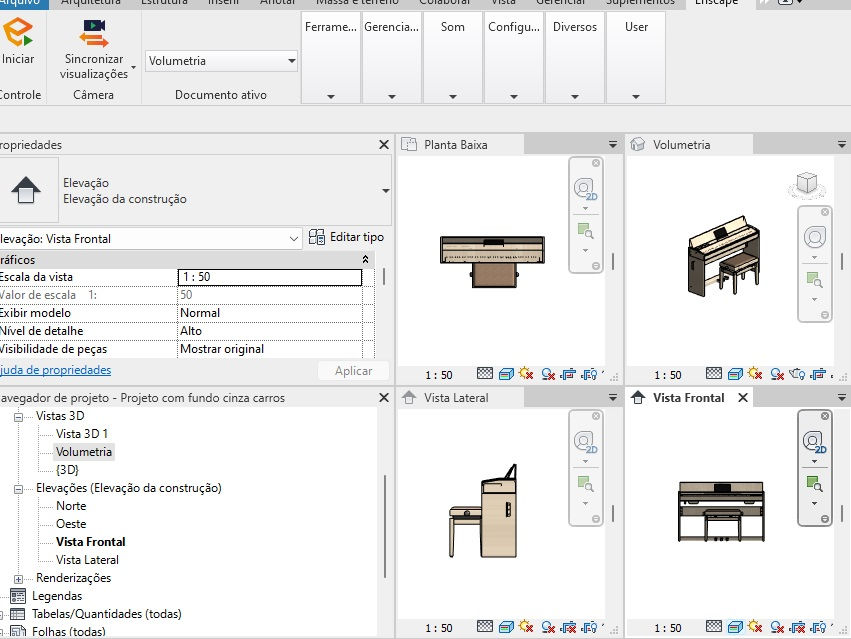Open detail level icon in Vista Lateral
Viewport: 851px width, 639px height.
[485, 627]
